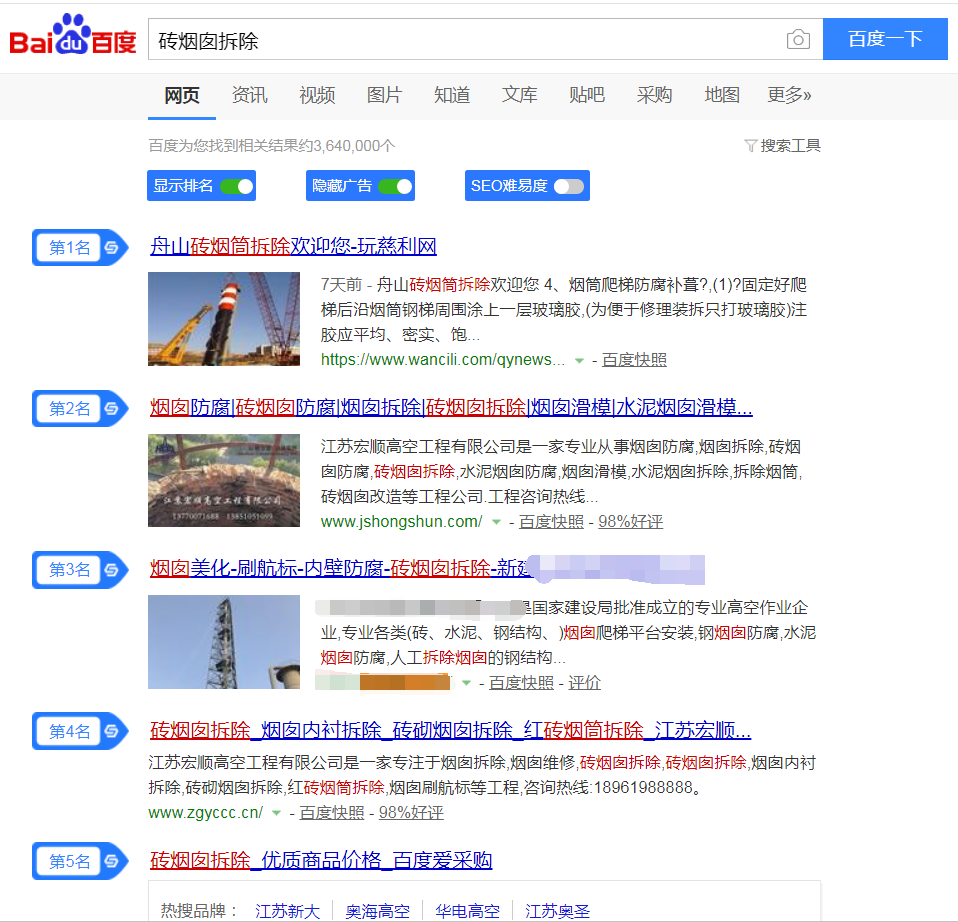Turn off the 显示排名 switch
Screen dimensions: 958x922
[x=237, y=186]
